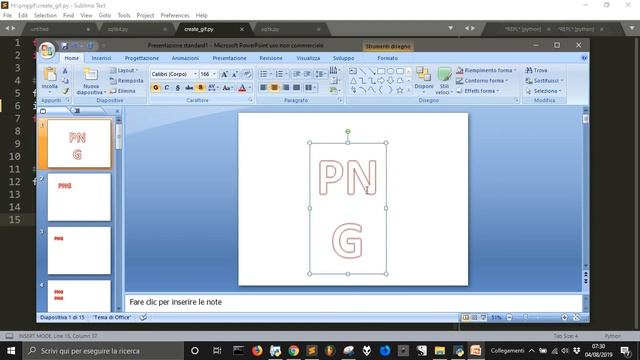Viewport: 640px width, 360px height.
Task: Toggle bold (G) formatting
Action: click(x=156, y=88)
